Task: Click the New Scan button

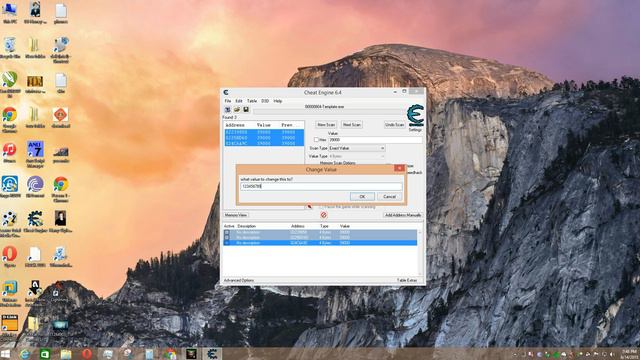Action: (x=326, y=125)
